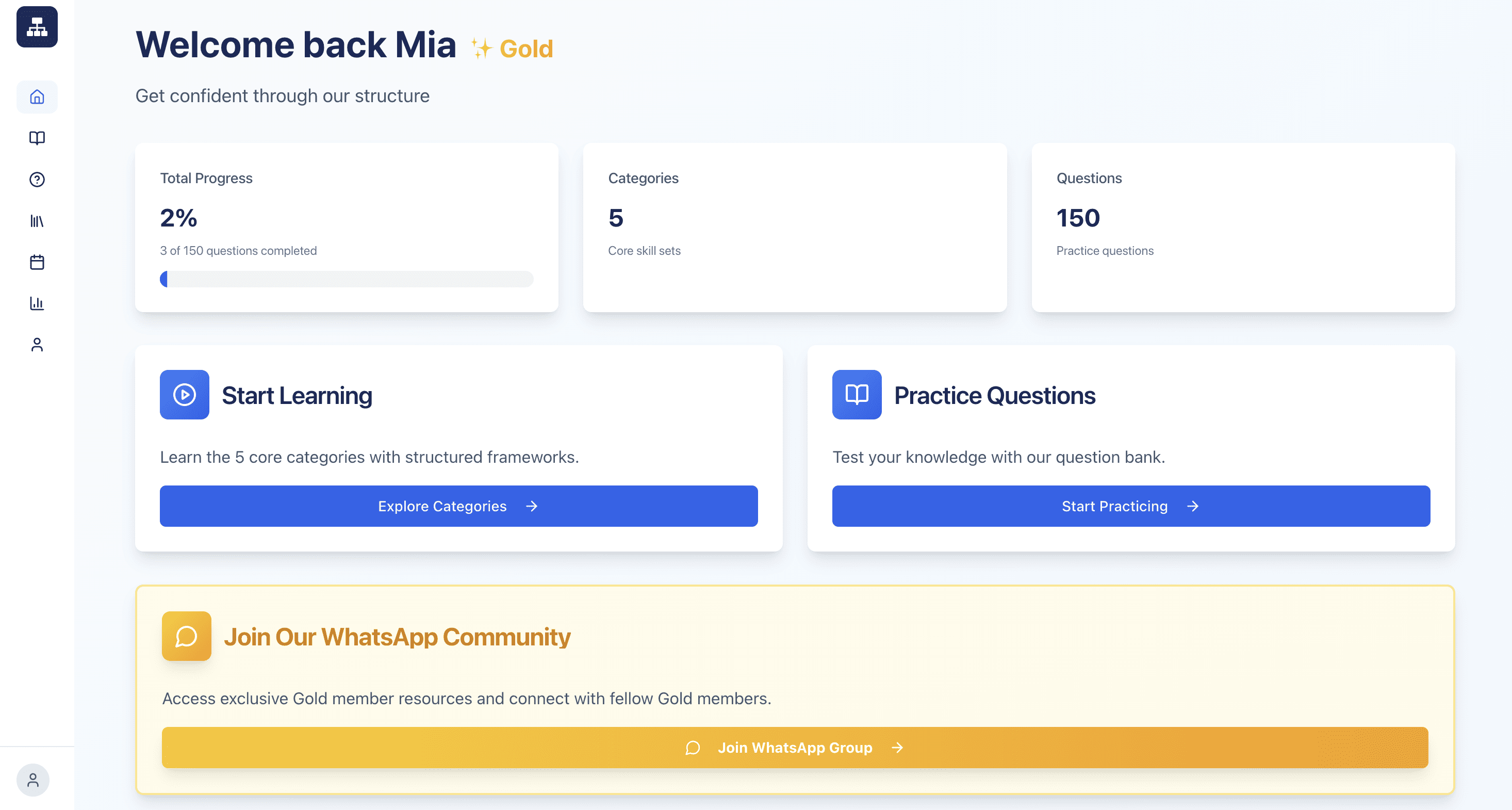Image resolution: width=1512 pixels, height=810 pixels.
Task: Click the user avatar at bottom left
Action: click(x=33, y=780)
